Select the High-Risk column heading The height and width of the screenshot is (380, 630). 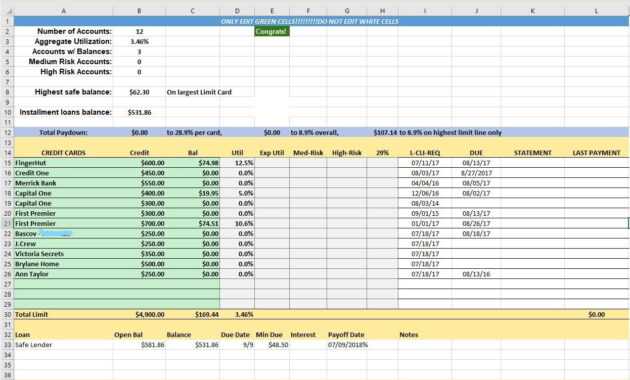[347, 153]
